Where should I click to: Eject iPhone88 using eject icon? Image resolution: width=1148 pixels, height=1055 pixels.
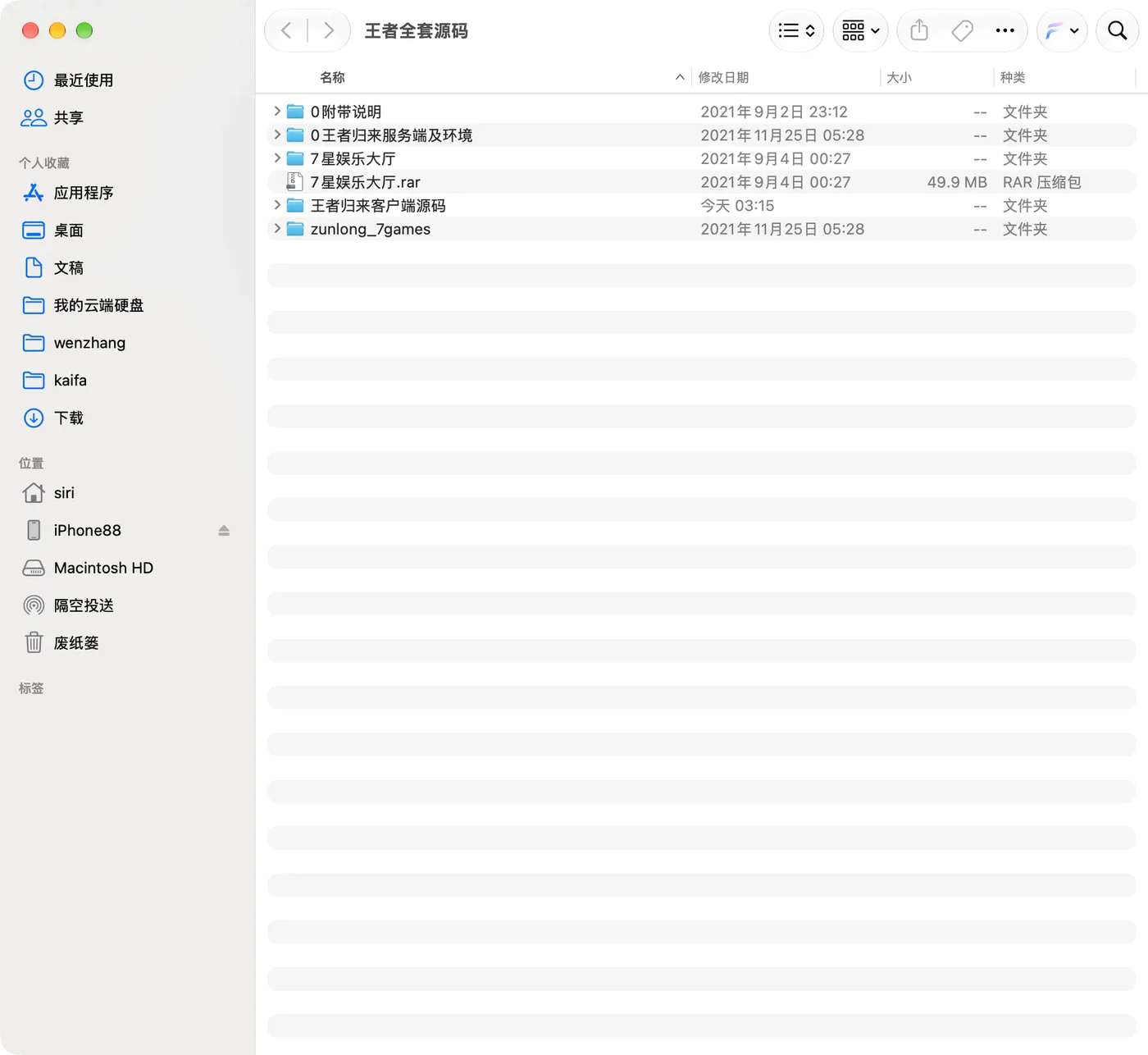click(x=224, y=531)
